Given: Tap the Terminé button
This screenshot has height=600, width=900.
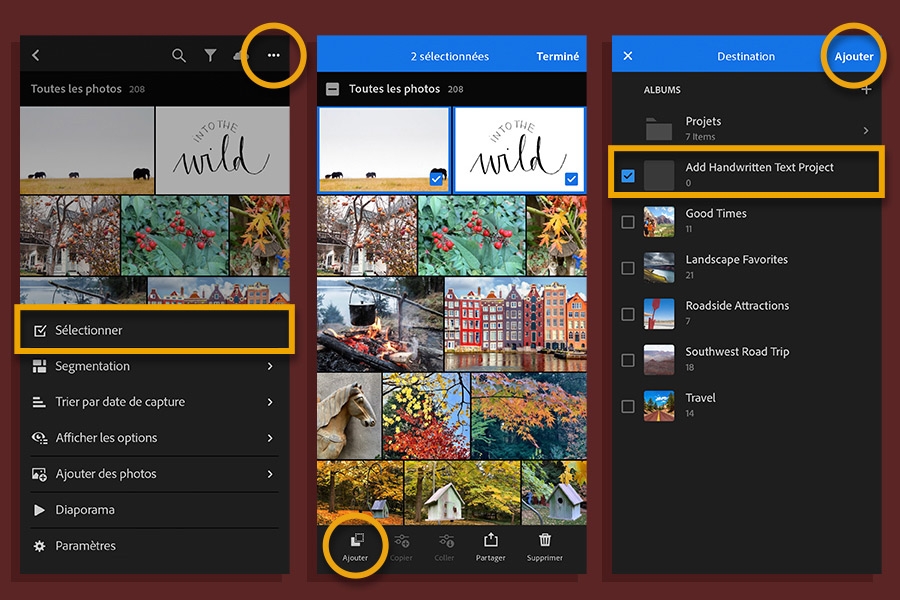Looking at the screenshot, I should click(x=557, y=56).
